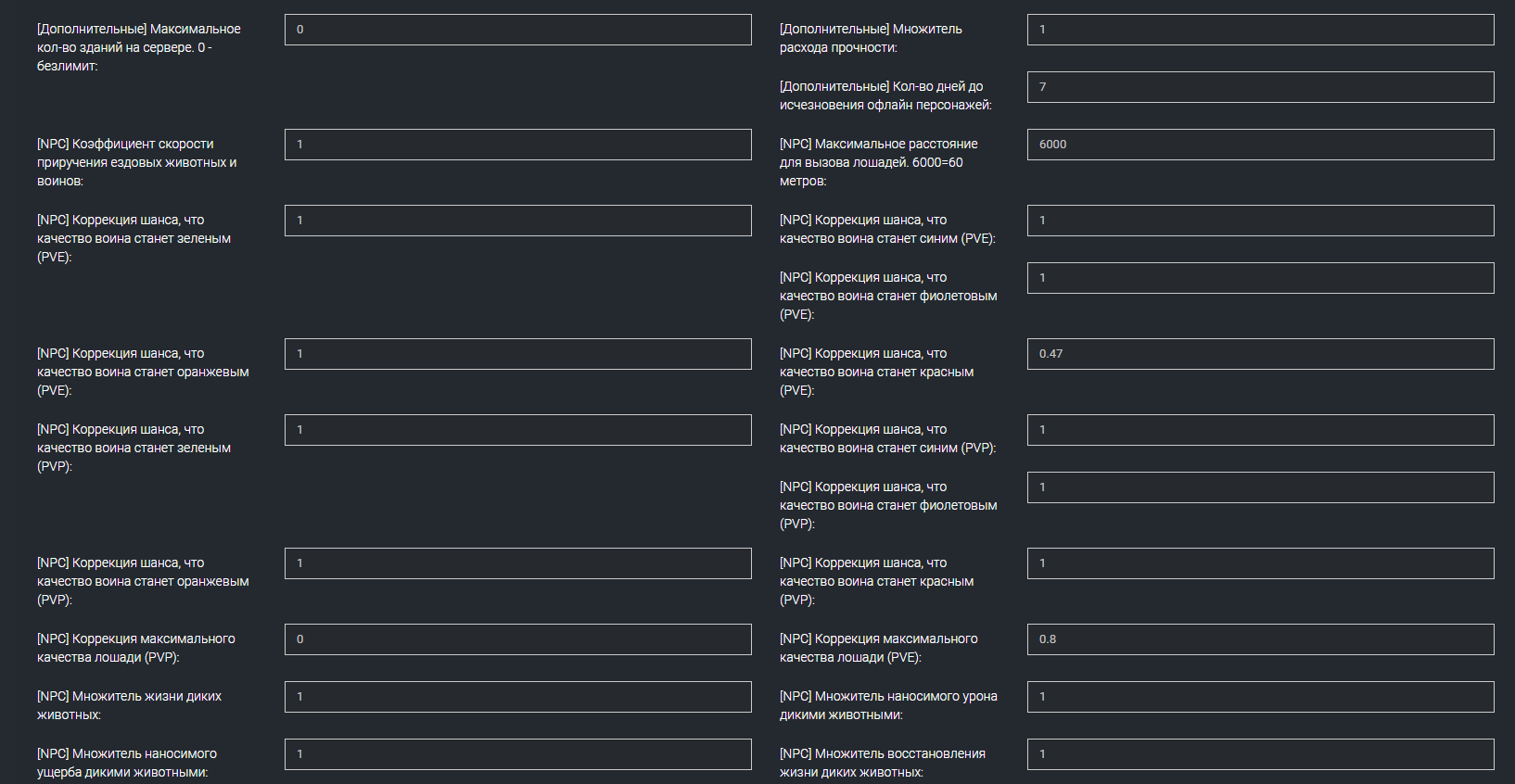Click the red warrior quality (PVE) field showing 0.47
Screen dimensions: 1515x784
pos(1260,354)
